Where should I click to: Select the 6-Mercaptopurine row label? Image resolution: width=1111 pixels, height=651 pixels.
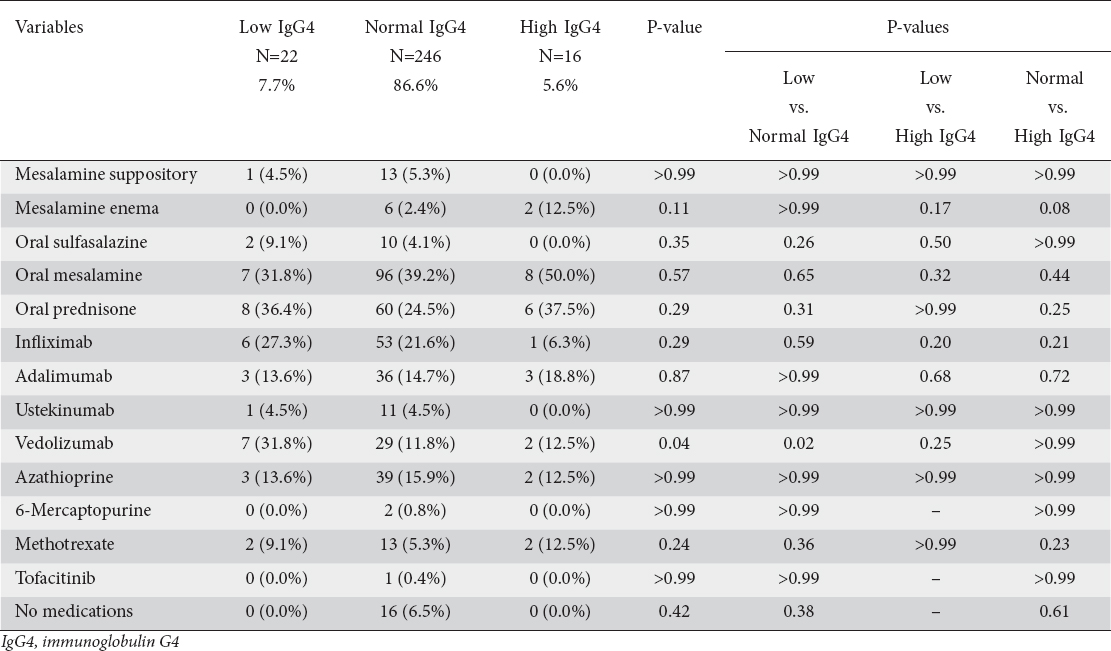[83, 510]
